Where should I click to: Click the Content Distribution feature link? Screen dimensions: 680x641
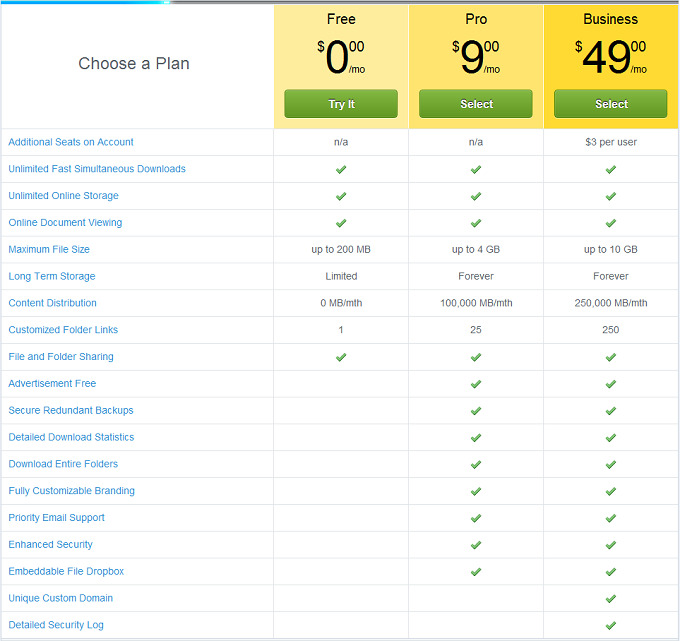53,303
